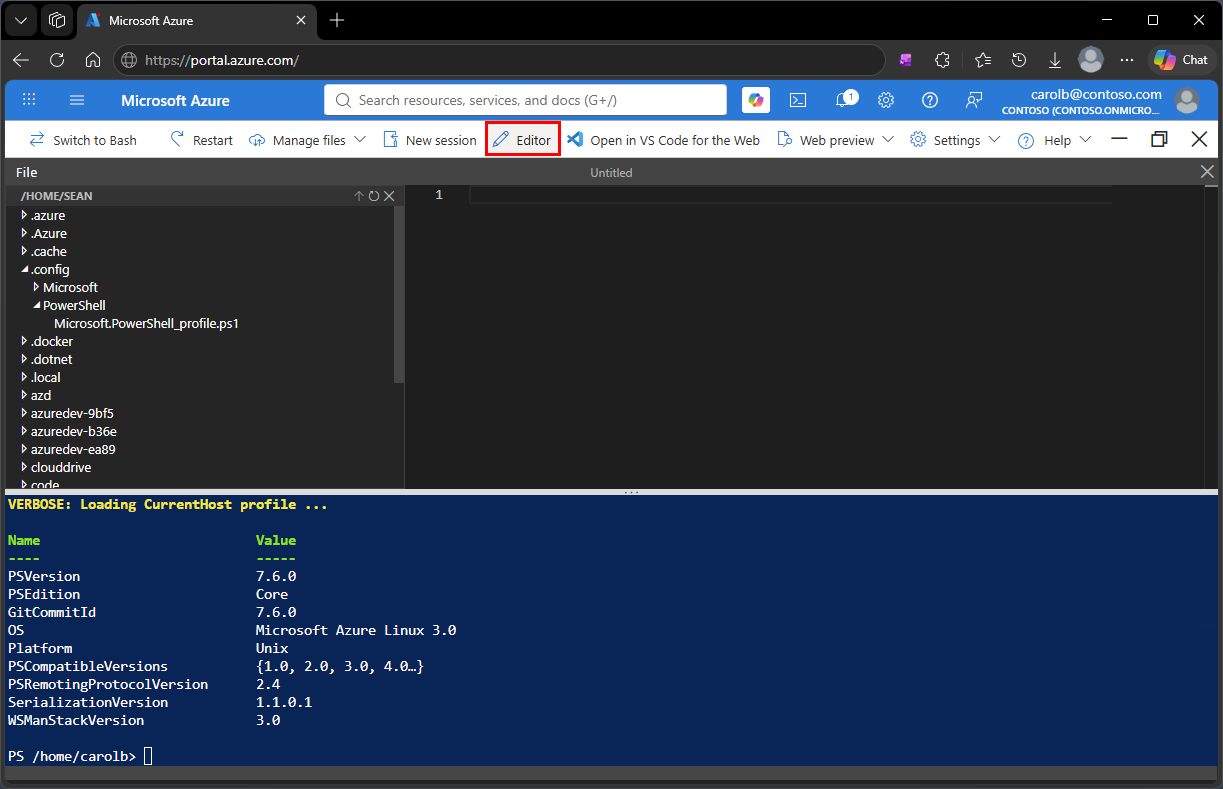The width and height of the screenshot is (1223, 789).
Task: Go to the browser home page
Action: 93,60
